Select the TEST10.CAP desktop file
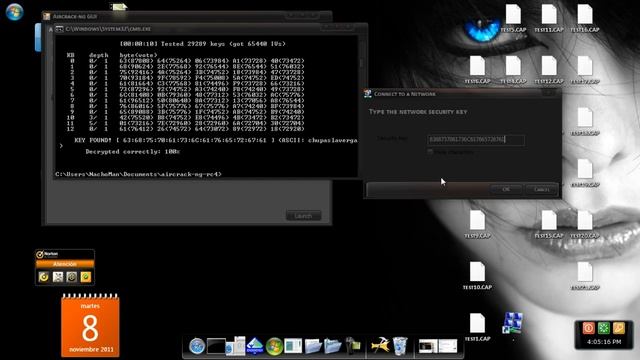The image size is (640, 360). (477, 276)
